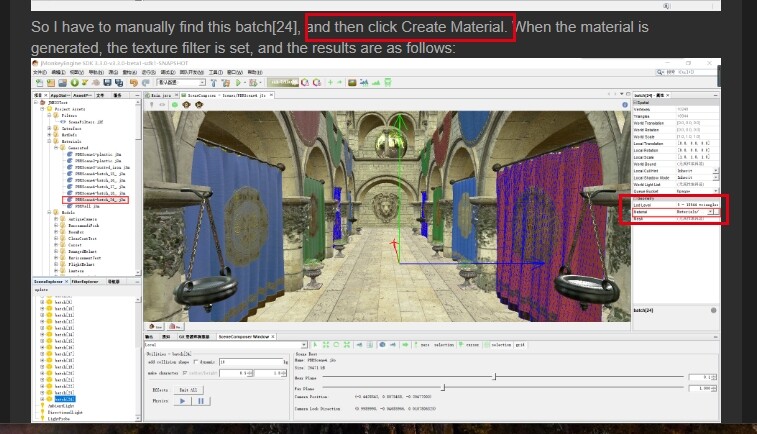The image size is (757, 434).
Task: Click the Build Project hammer icon
Action: 214,83
